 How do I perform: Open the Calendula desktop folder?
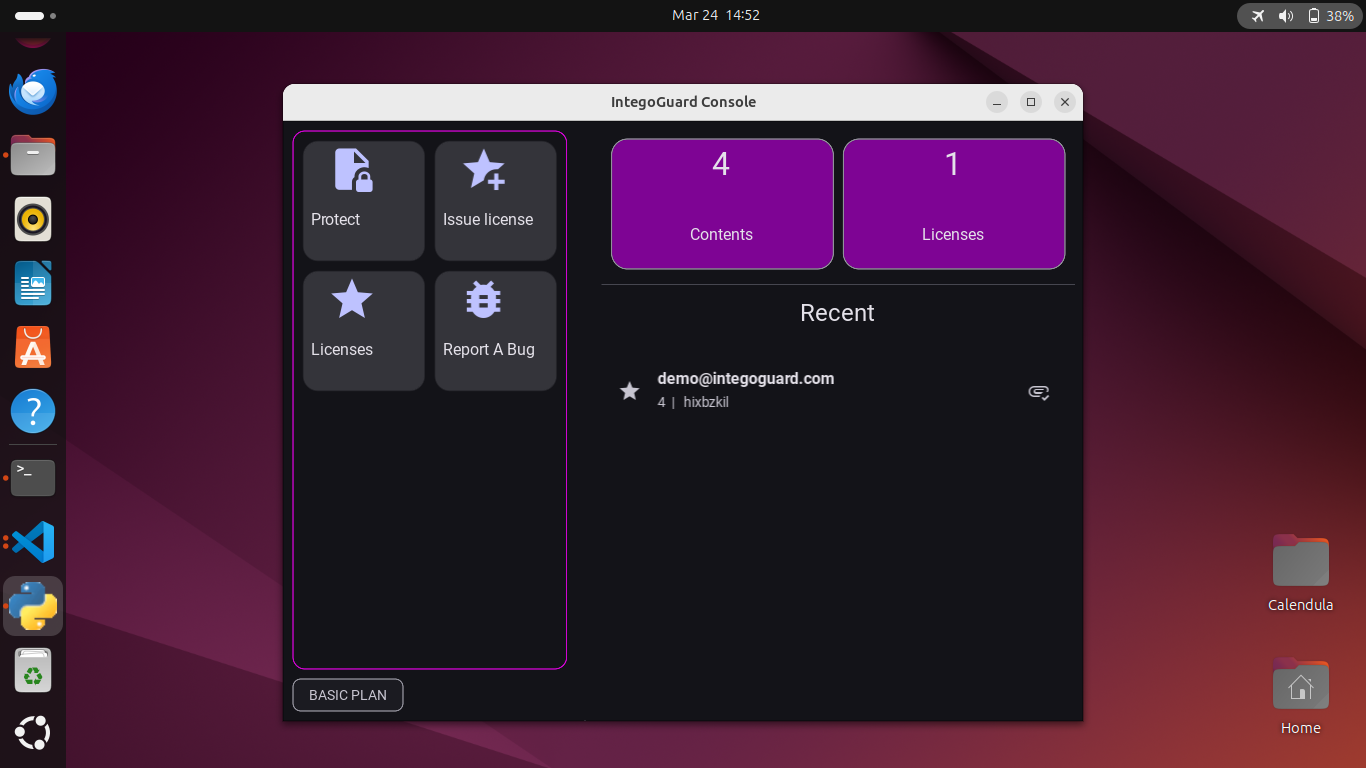1300,573
